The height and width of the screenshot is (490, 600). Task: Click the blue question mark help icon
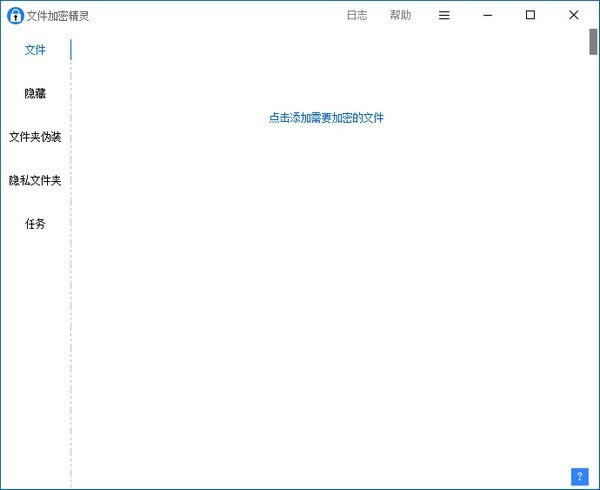point(579,476)
